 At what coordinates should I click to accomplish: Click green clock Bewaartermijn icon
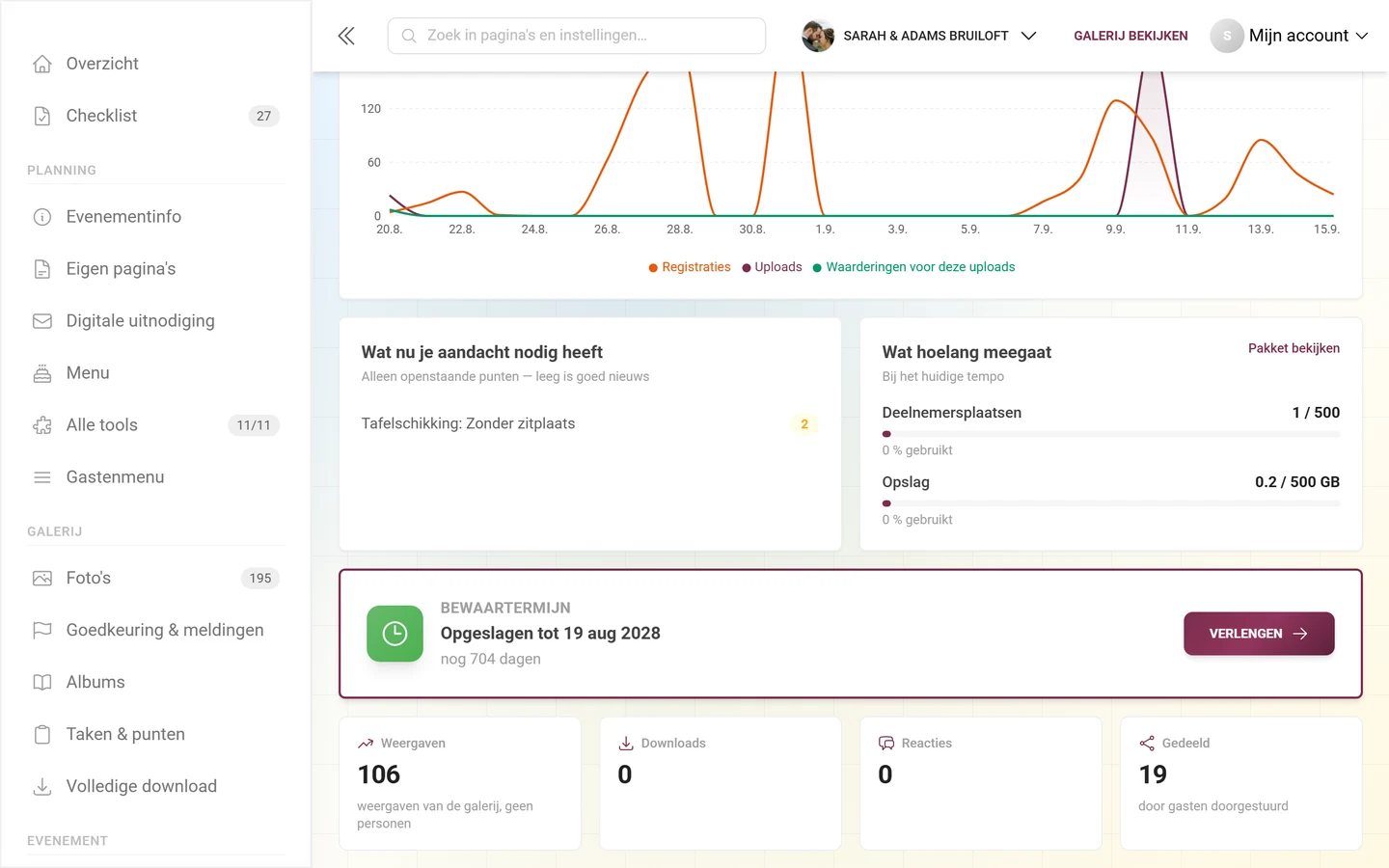395,634
